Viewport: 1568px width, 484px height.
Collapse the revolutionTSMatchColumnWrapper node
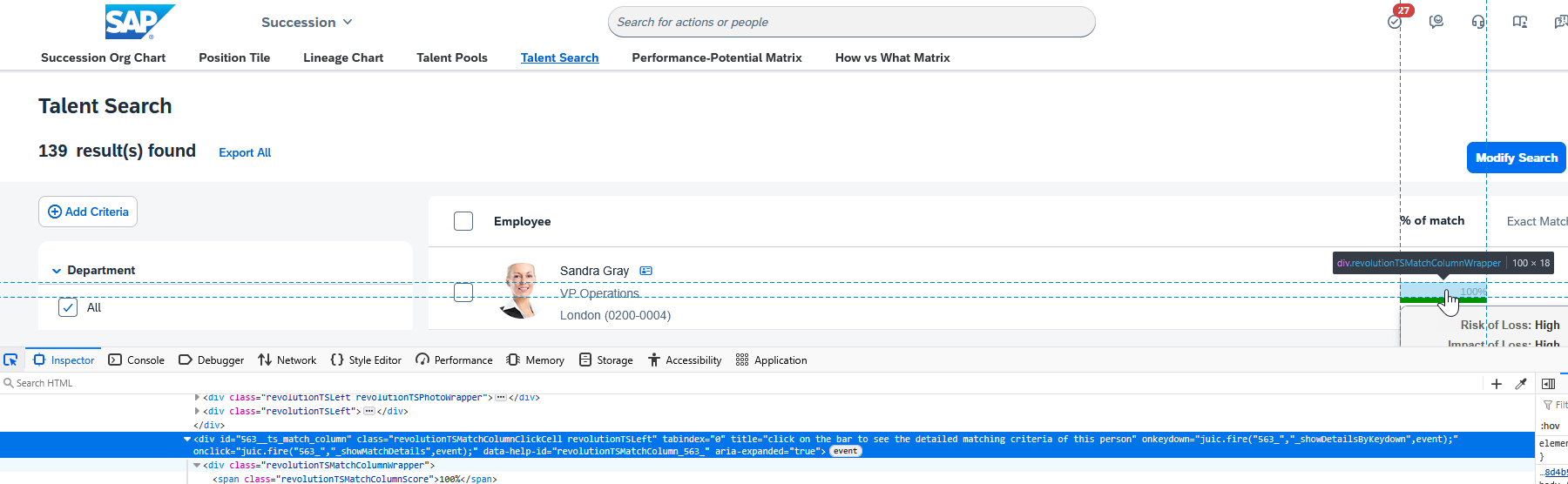coord(197,465)
